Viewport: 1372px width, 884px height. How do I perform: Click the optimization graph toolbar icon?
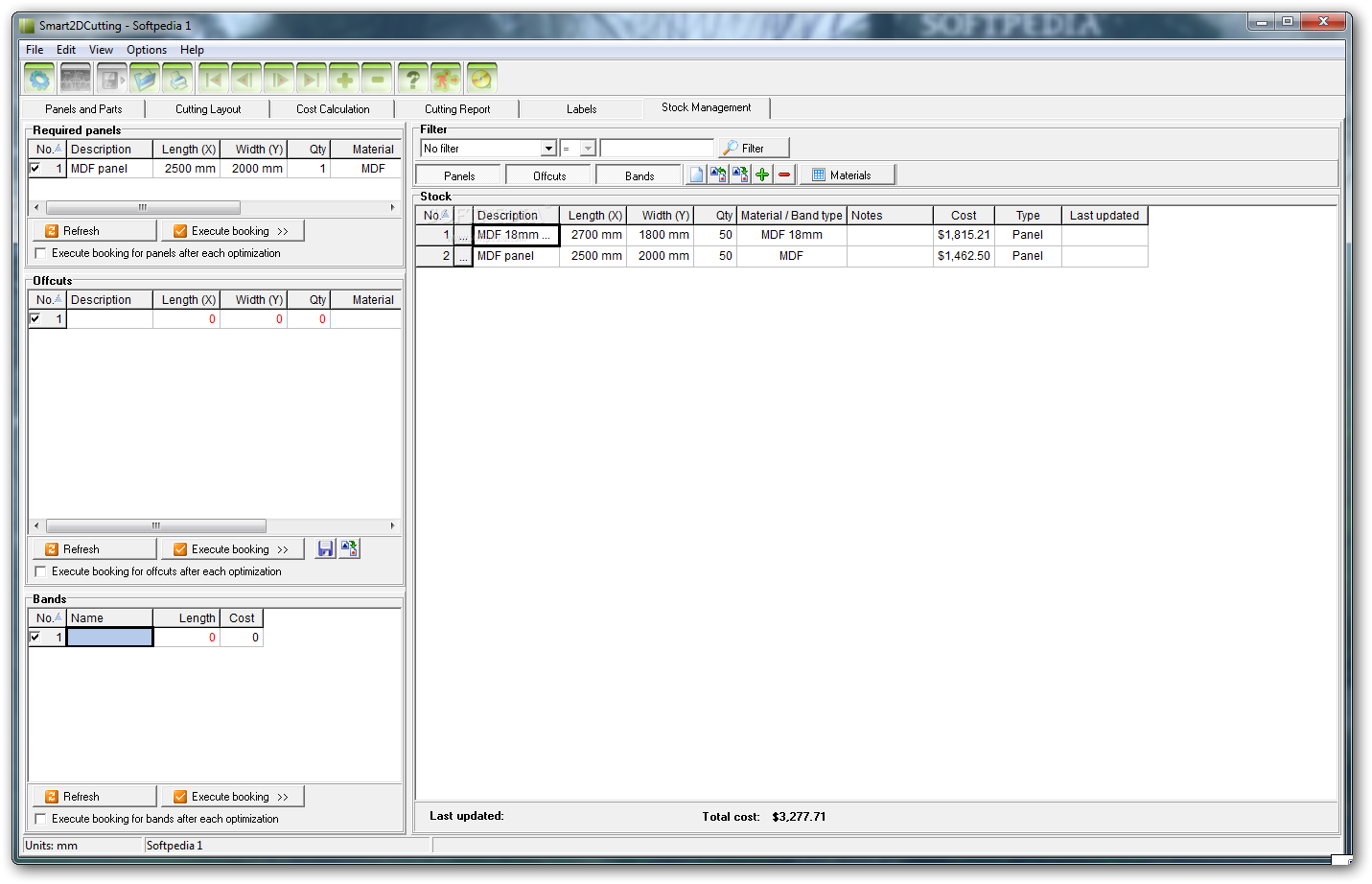tap(76, 79)
